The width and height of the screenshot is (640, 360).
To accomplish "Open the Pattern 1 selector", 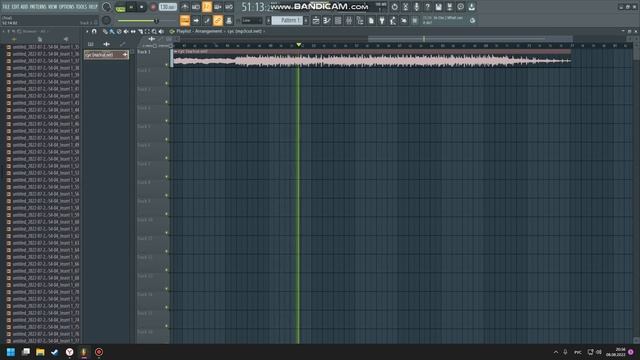I will click(287, 20).
